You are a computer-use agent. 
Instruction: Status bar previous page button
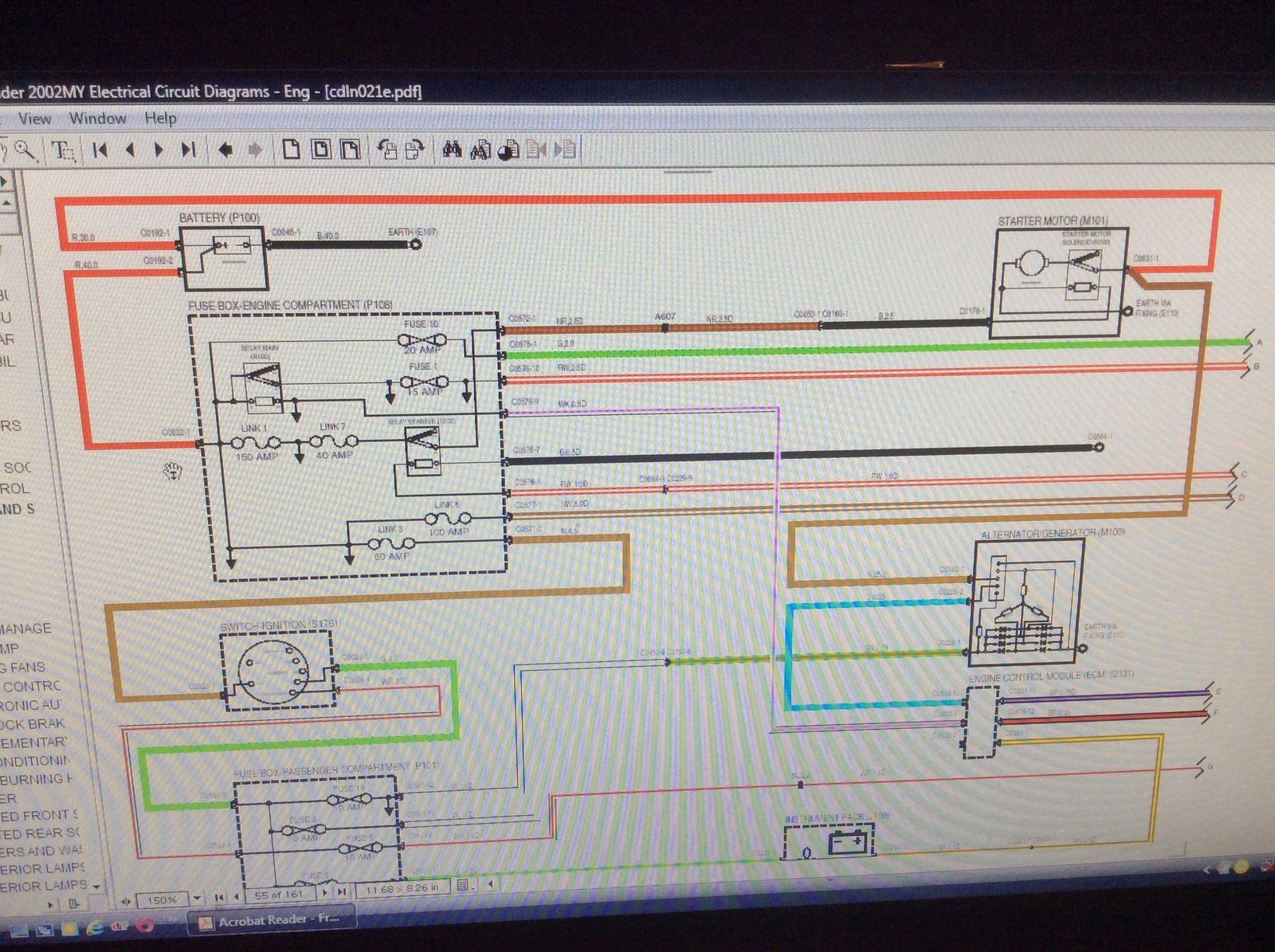click(236, 897)
